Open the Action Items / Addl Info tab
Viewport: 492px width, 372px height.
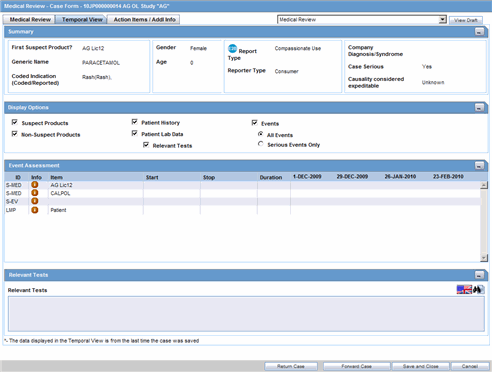click(x=144, y=20)
